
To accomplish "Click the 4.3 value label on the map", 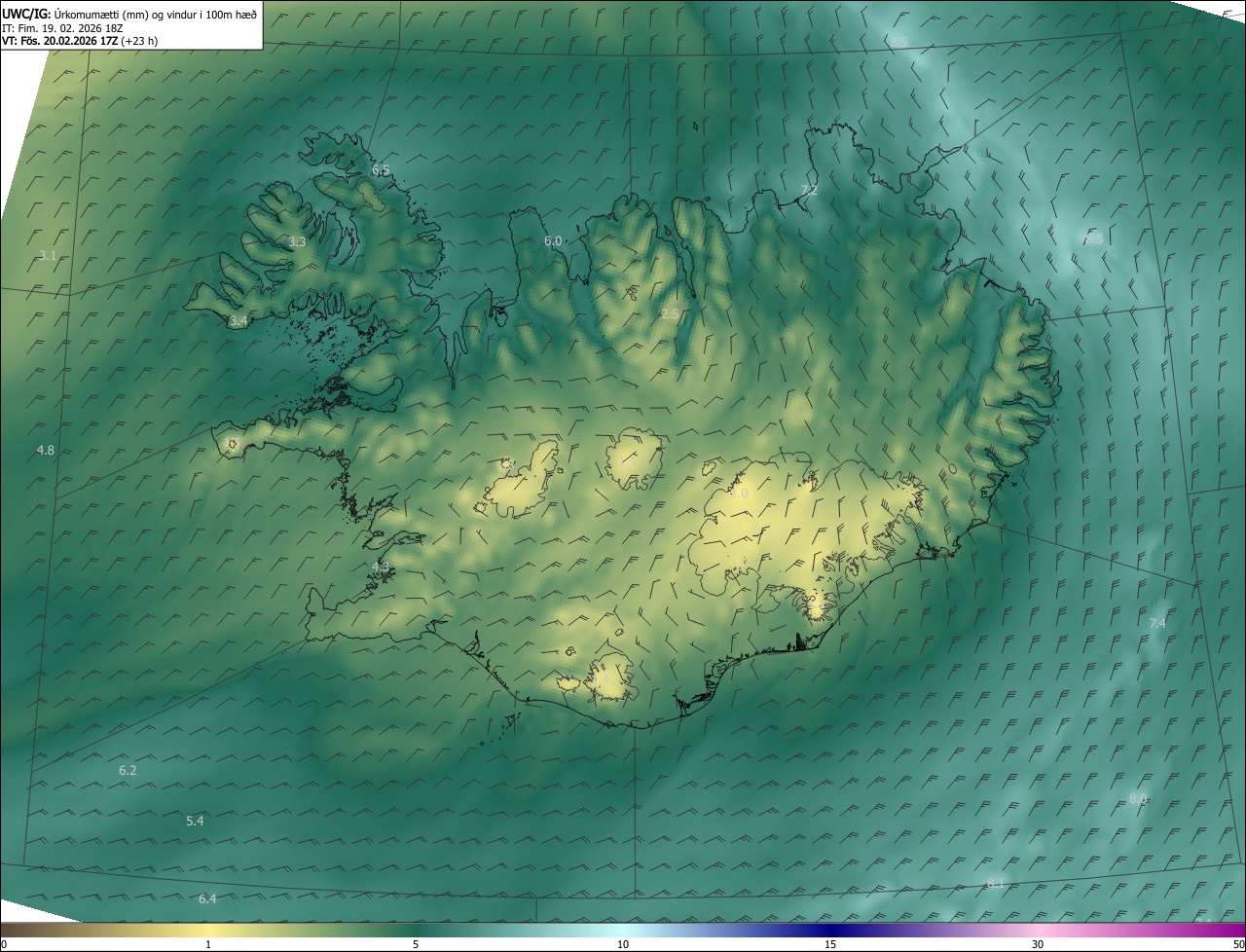I will 381,567.
